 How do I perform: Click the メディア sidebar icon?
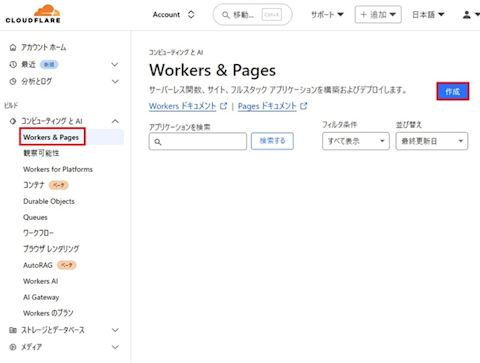pyautogui.click(x=13, y=347)
